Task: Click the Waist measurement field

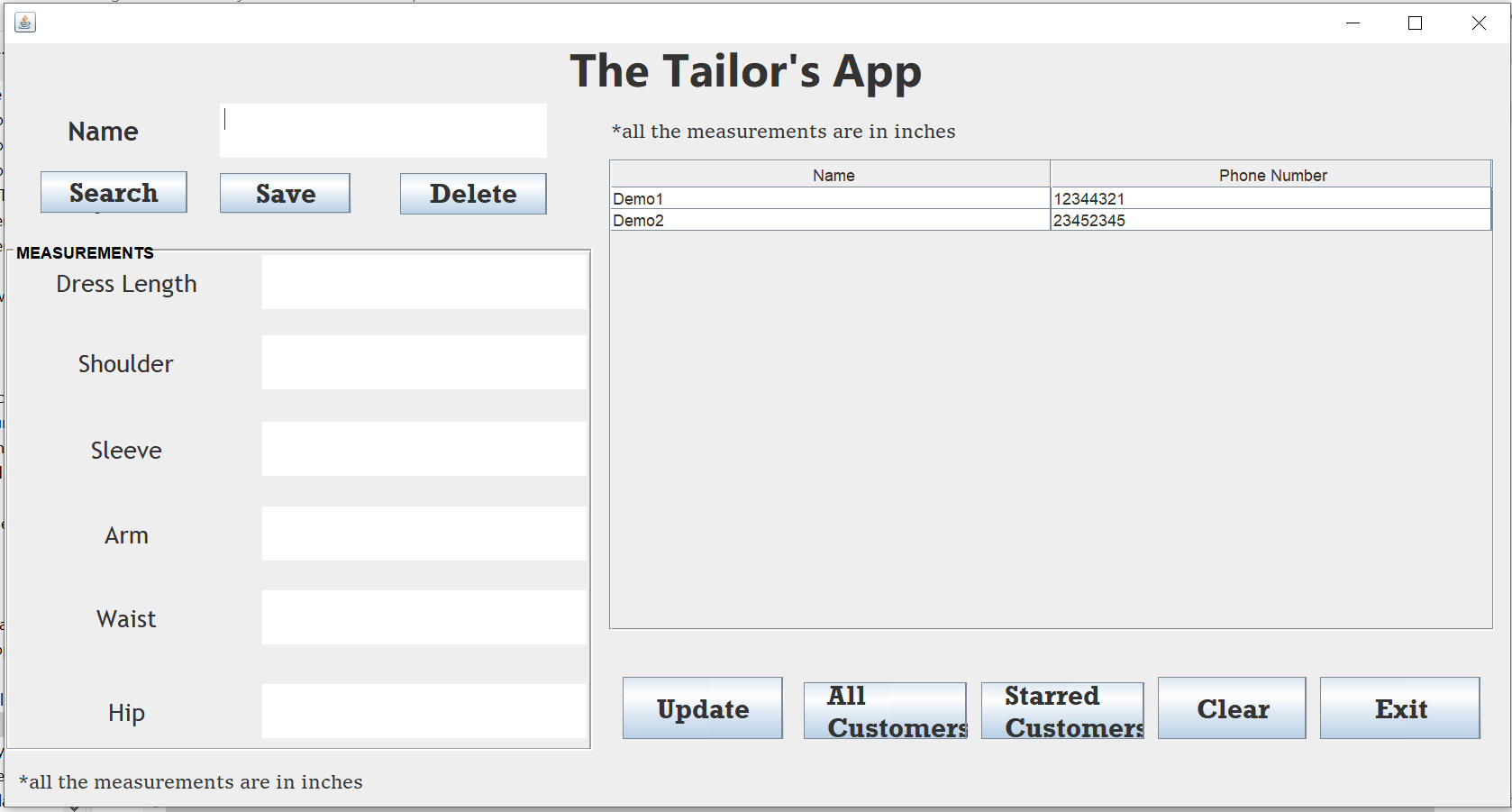Action: point(424,617)
